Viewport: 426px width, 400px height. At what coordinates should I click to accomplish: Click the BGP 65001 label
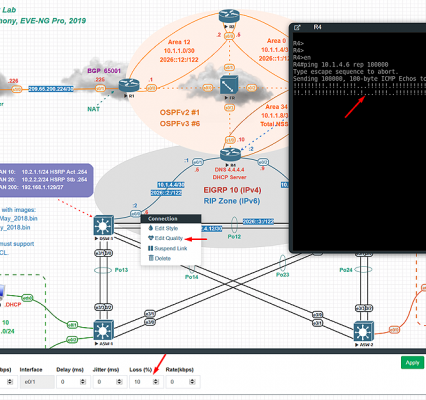click(x=104, y=71)
